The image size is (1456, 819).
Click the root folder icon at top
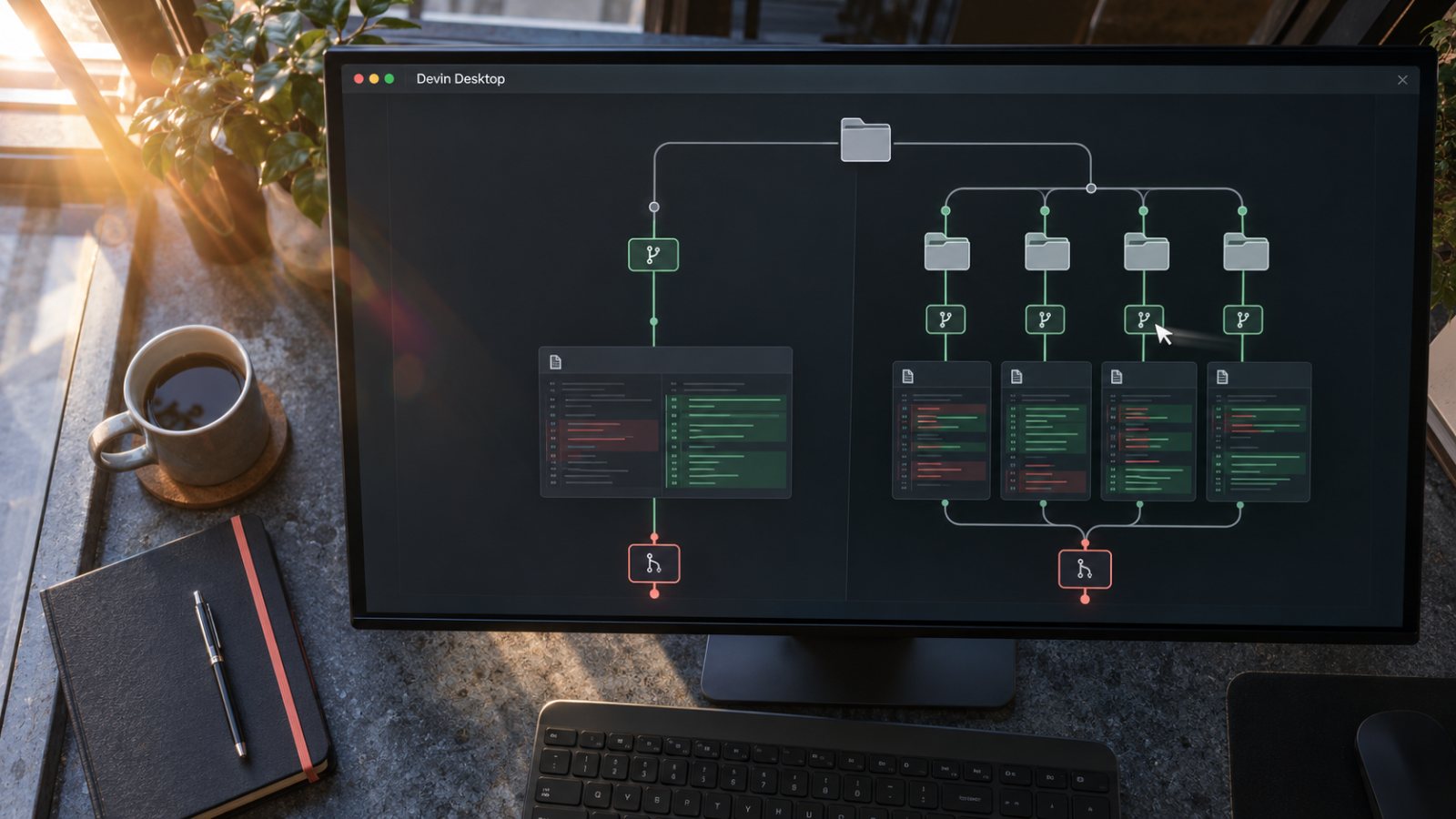tap(865, 140)
